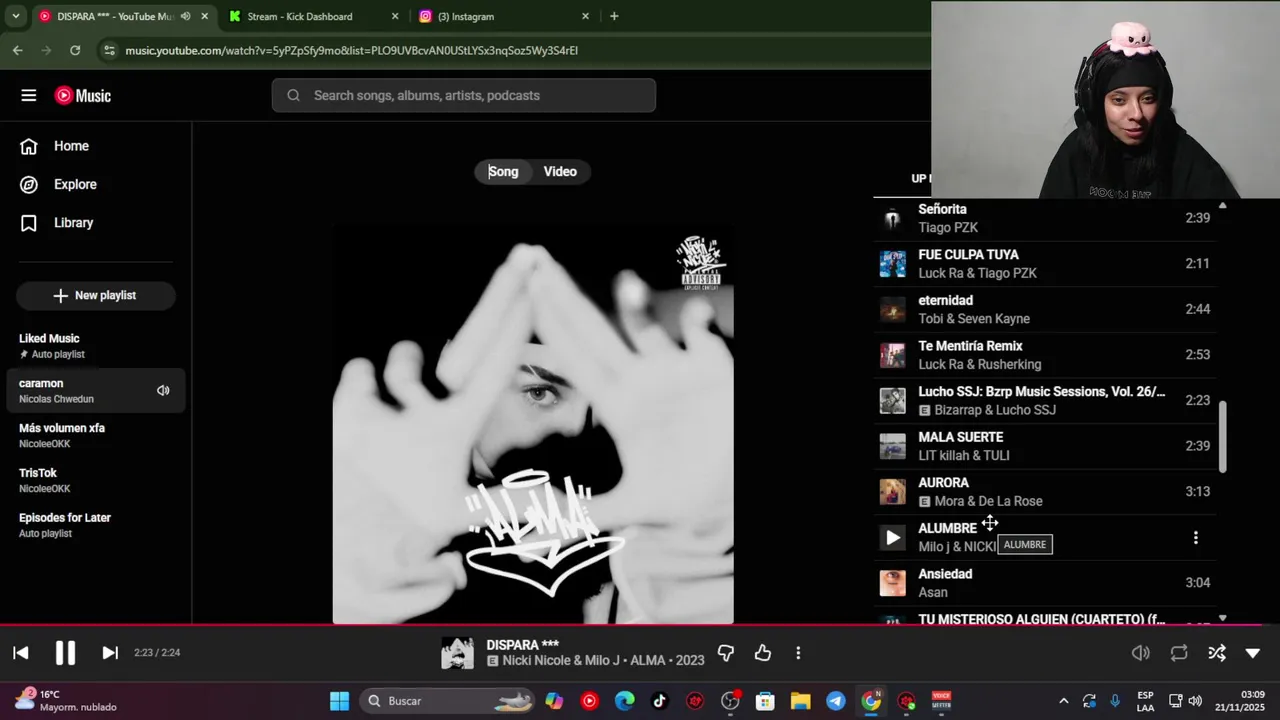
Task: Toggle shuffle in the player
Action: [1217, 653]
